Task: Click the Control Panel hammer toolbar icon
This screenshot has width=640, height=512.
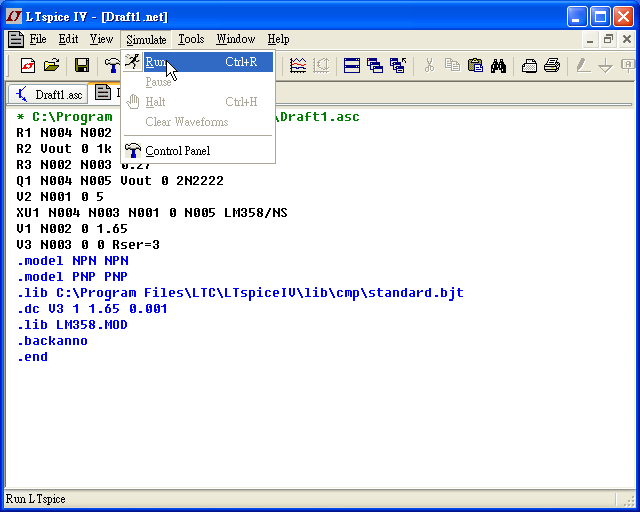Action: tap(112, 65)
